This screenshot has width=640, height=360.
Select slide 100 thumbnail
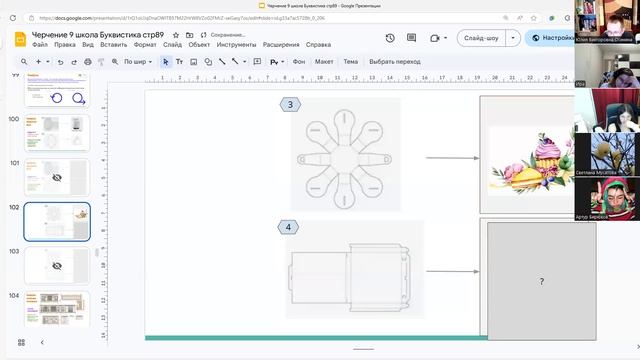(x=57, y=133)
